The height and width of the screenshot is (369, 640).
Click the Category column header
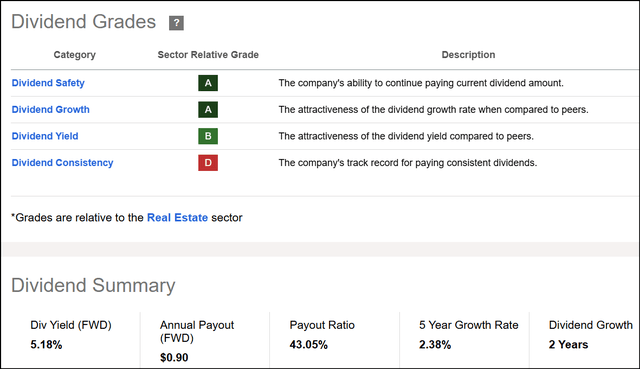pyautogui.click(x=75, y=55)
